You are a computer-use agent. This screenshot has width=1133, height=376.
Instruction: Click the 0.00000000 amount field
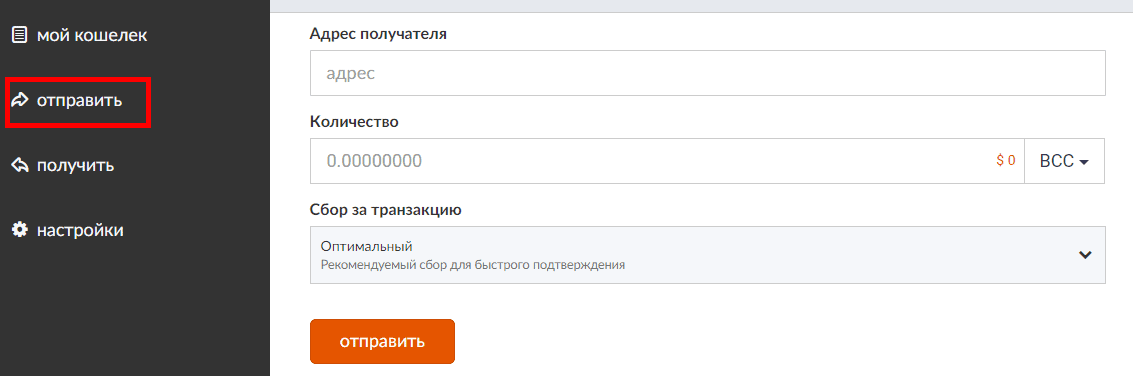pyautogui.click(x=667, y=161)
